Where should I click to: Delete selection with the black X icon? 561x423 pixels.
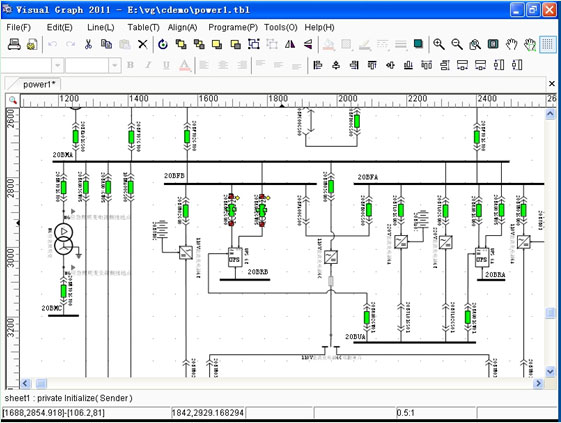[x=143, y=44]
